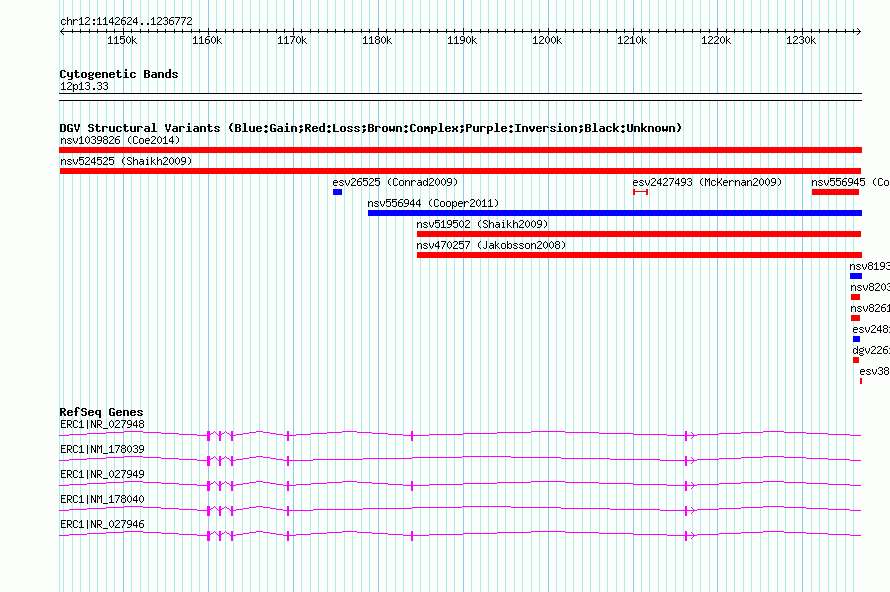890x592 pixels.
Task: Click the red loss bar for nsv519502
Action: (639, 234)
